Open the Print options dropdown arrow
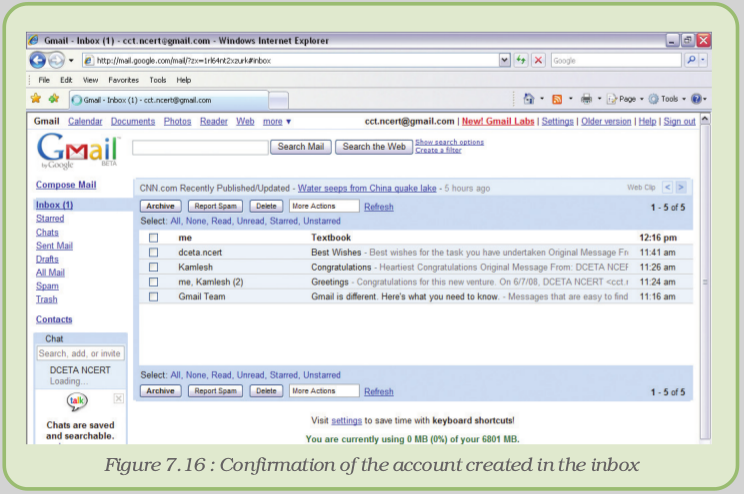744x494 pixels. [599, 99]
